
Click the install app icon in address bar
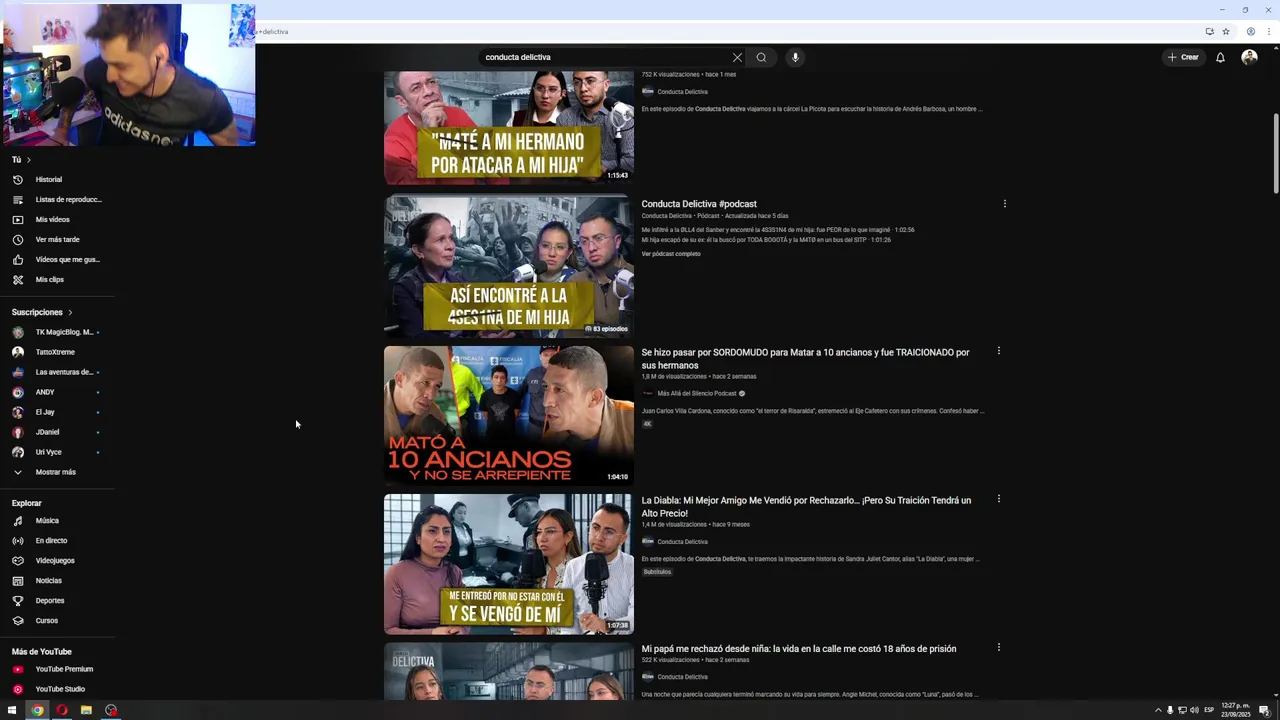pos(1210,31)
